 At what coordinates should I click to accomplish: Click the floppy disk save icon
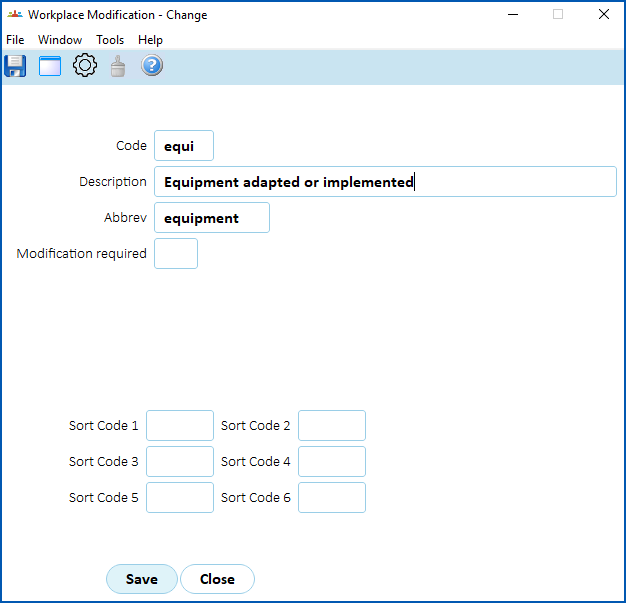click(x=15, y=66)
